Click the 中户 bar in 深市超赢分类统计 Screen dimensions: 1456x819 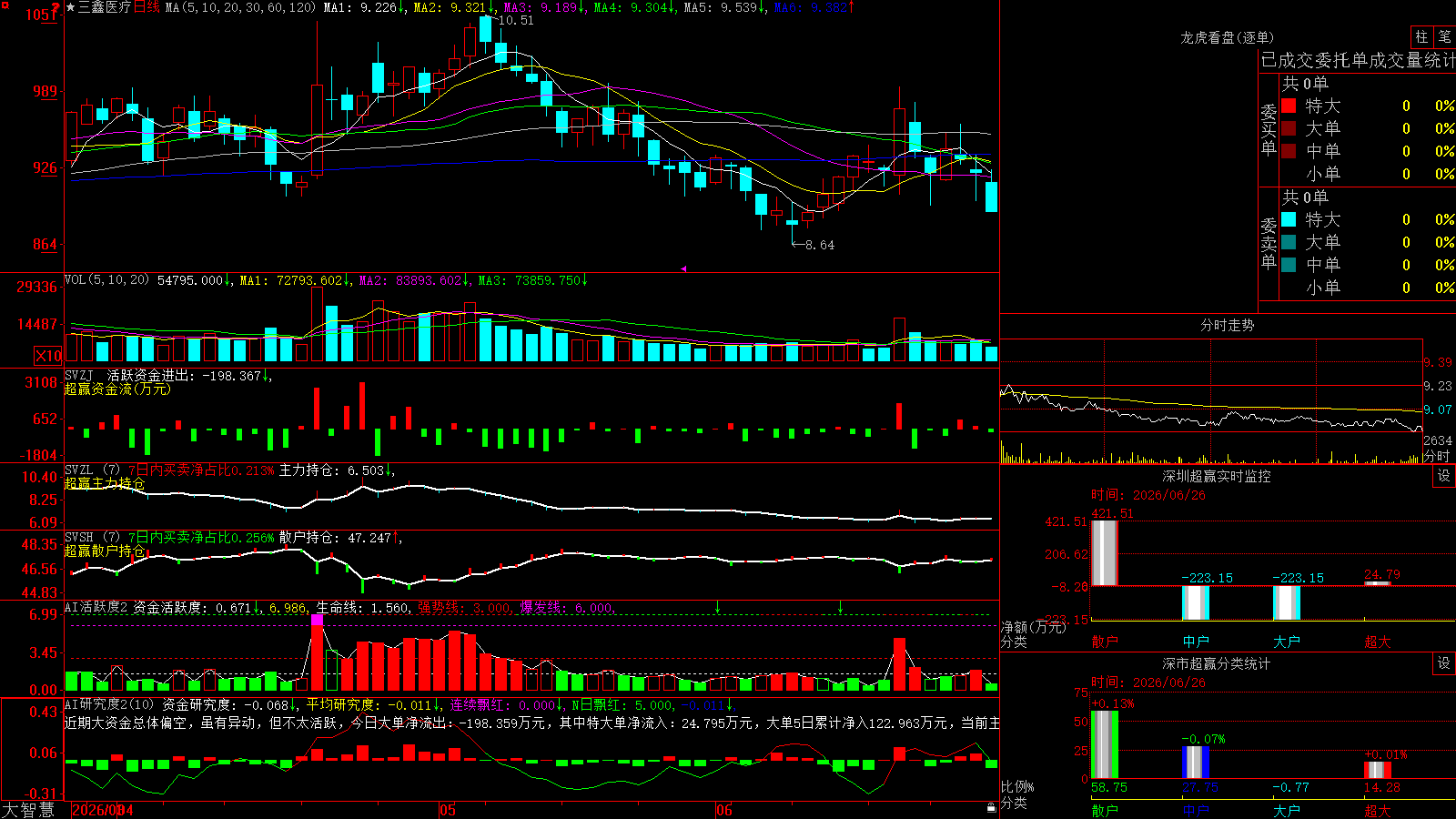1196,763
